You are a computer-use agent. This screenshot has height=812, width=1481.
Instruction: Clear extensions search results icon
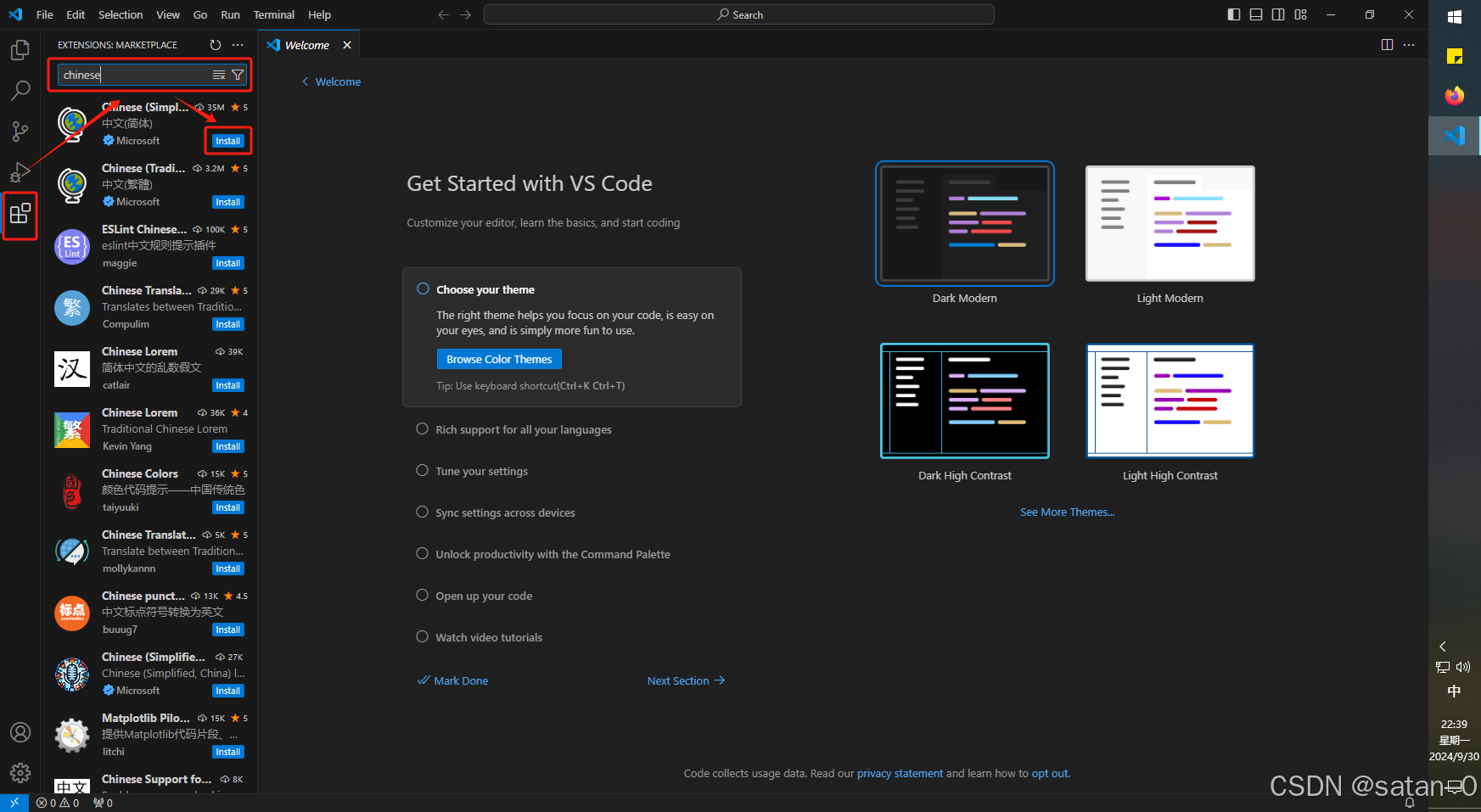click(219, 75)
